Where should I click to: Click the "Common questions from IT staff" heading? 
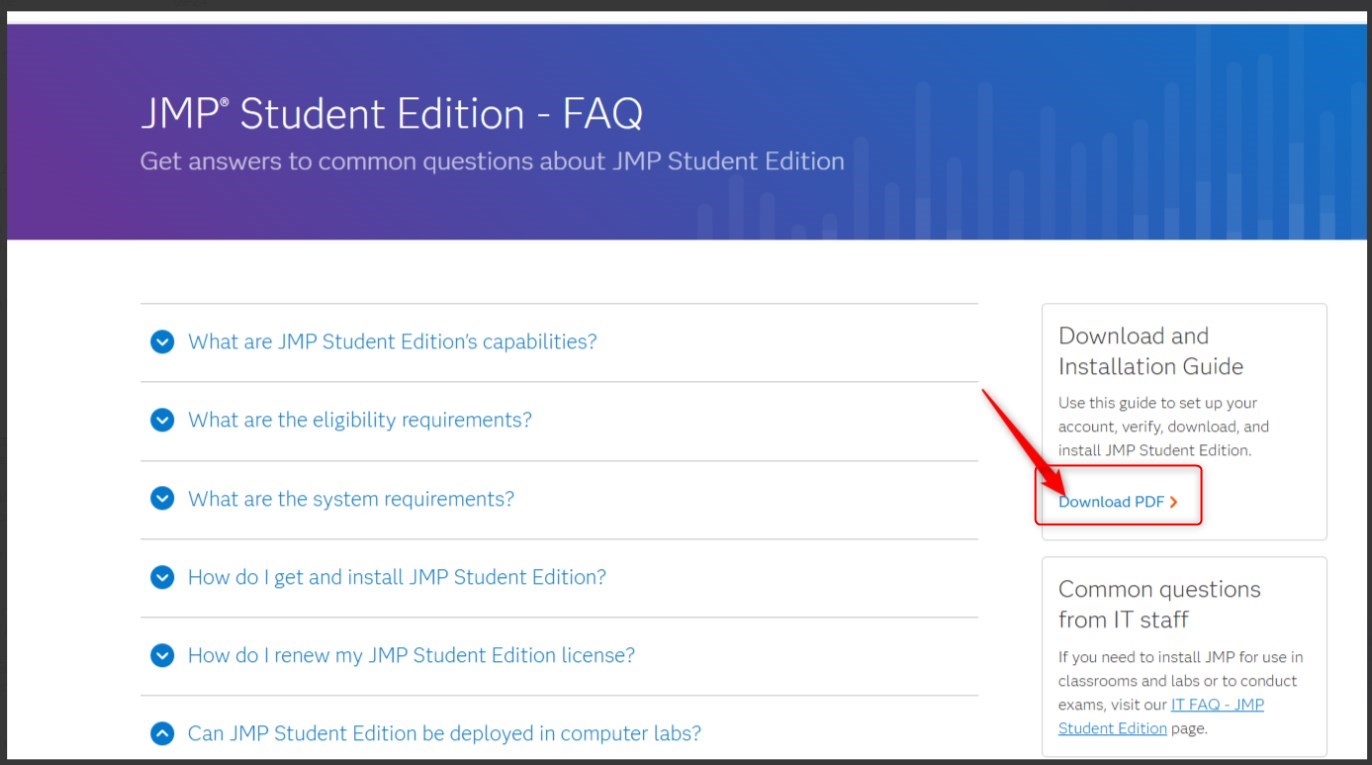click(1159, 604)
